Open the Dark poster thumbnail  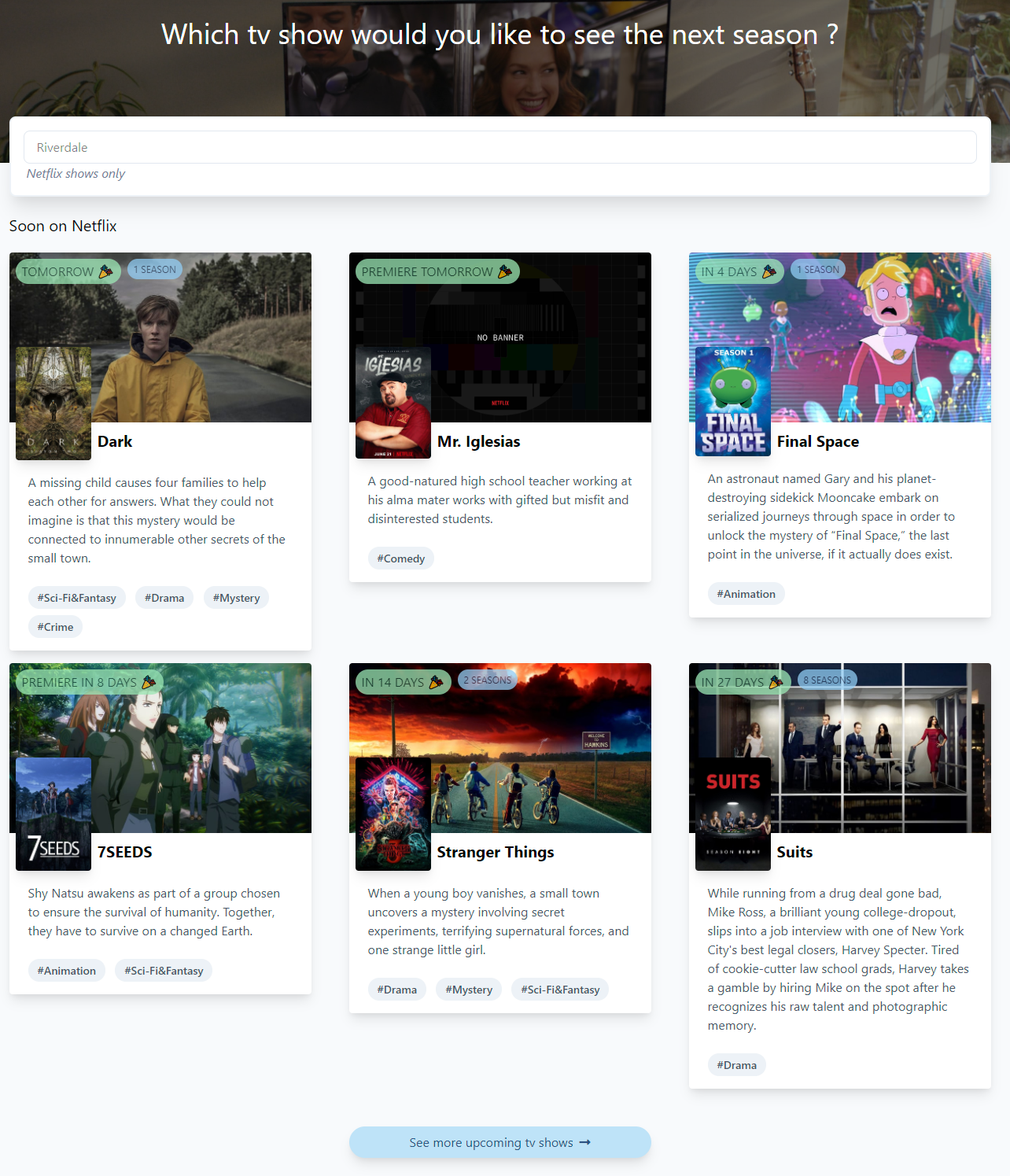tap(53, 404)
